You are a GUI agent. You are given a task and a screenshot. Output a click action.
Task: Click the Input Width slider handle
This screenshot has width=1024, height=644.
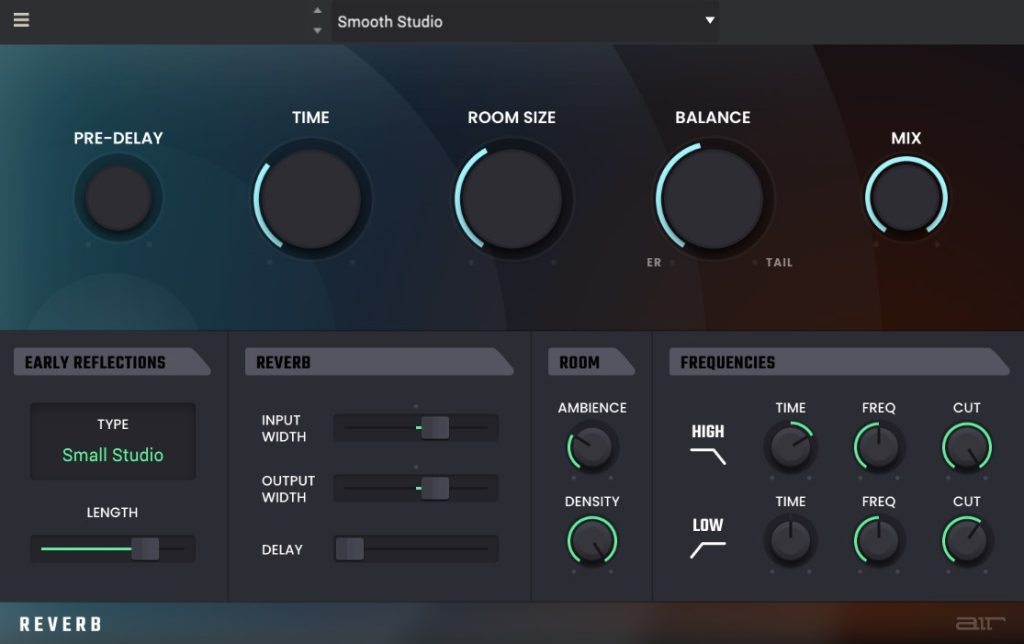(x=435, y=428)
